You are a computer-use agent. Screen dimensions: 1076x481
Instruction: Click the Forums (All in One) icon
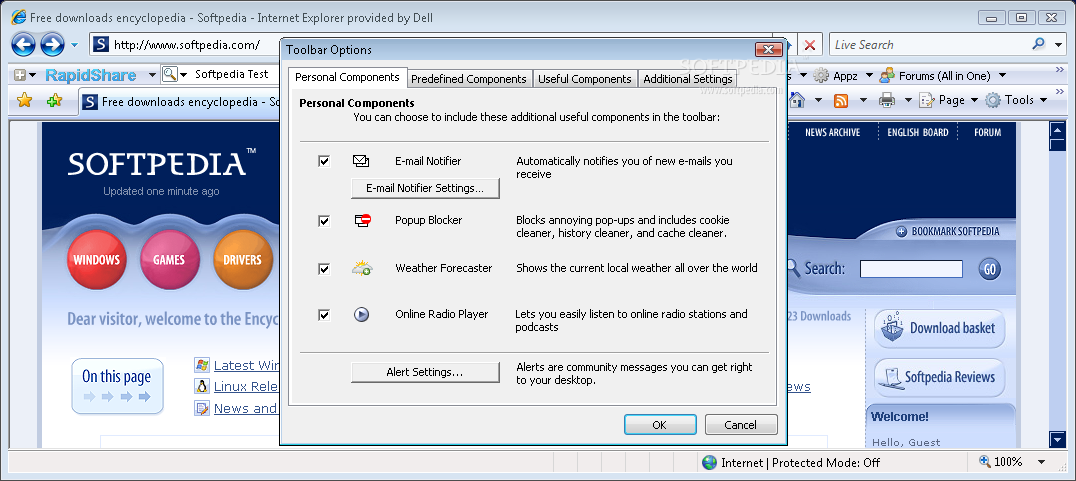point(887,75)
